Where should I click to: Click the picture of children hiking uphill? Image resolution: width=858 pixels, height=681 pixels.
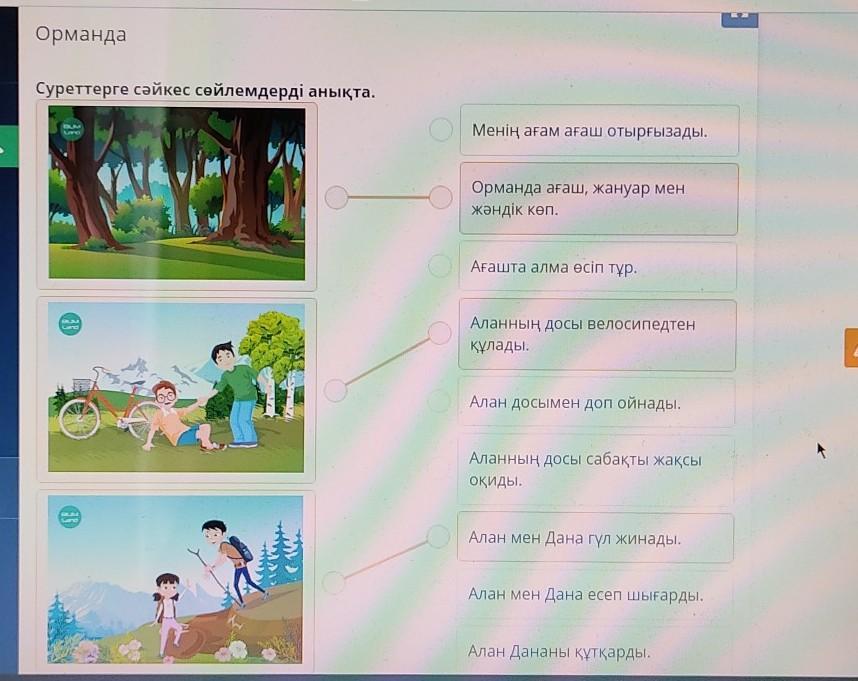point(175,580)
